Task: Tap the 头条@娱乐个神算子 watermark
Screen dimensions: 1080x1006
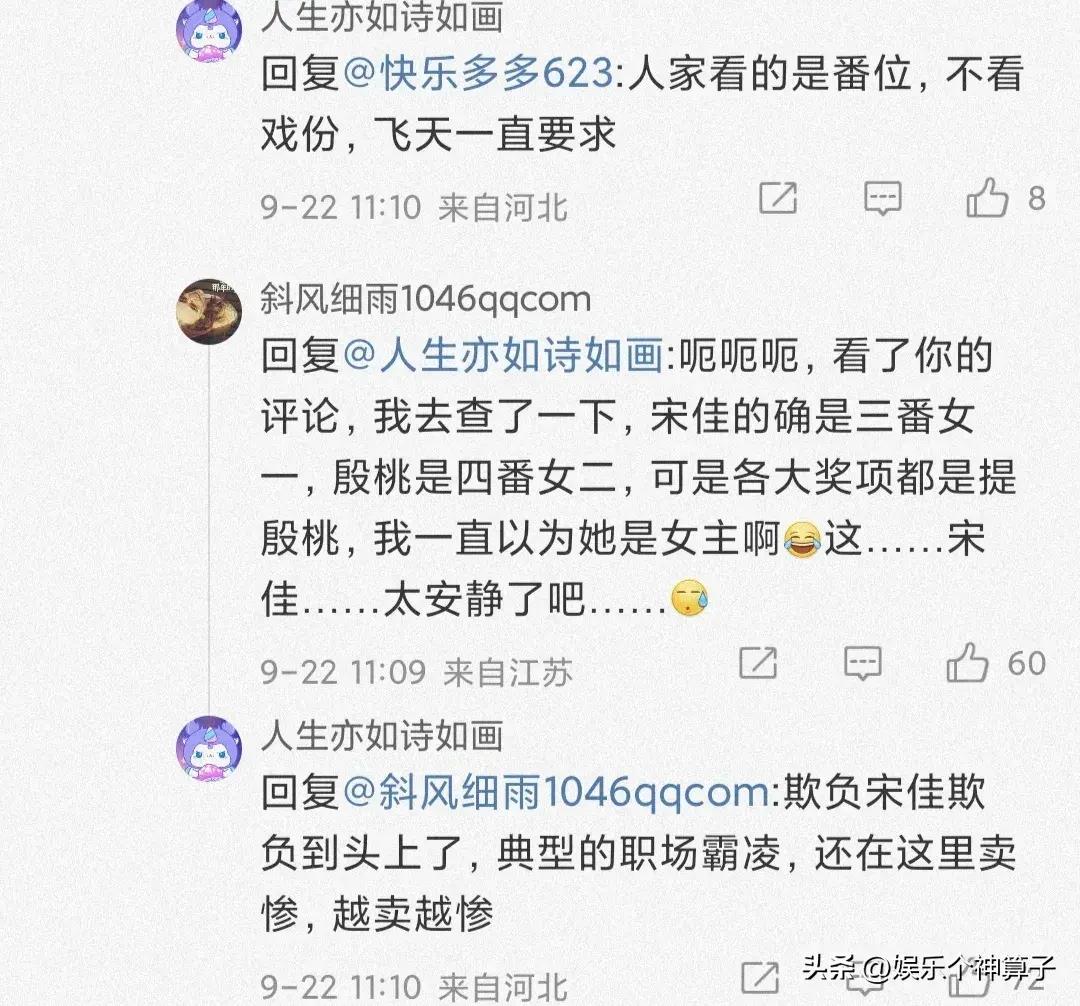Action: coord(929,968)
